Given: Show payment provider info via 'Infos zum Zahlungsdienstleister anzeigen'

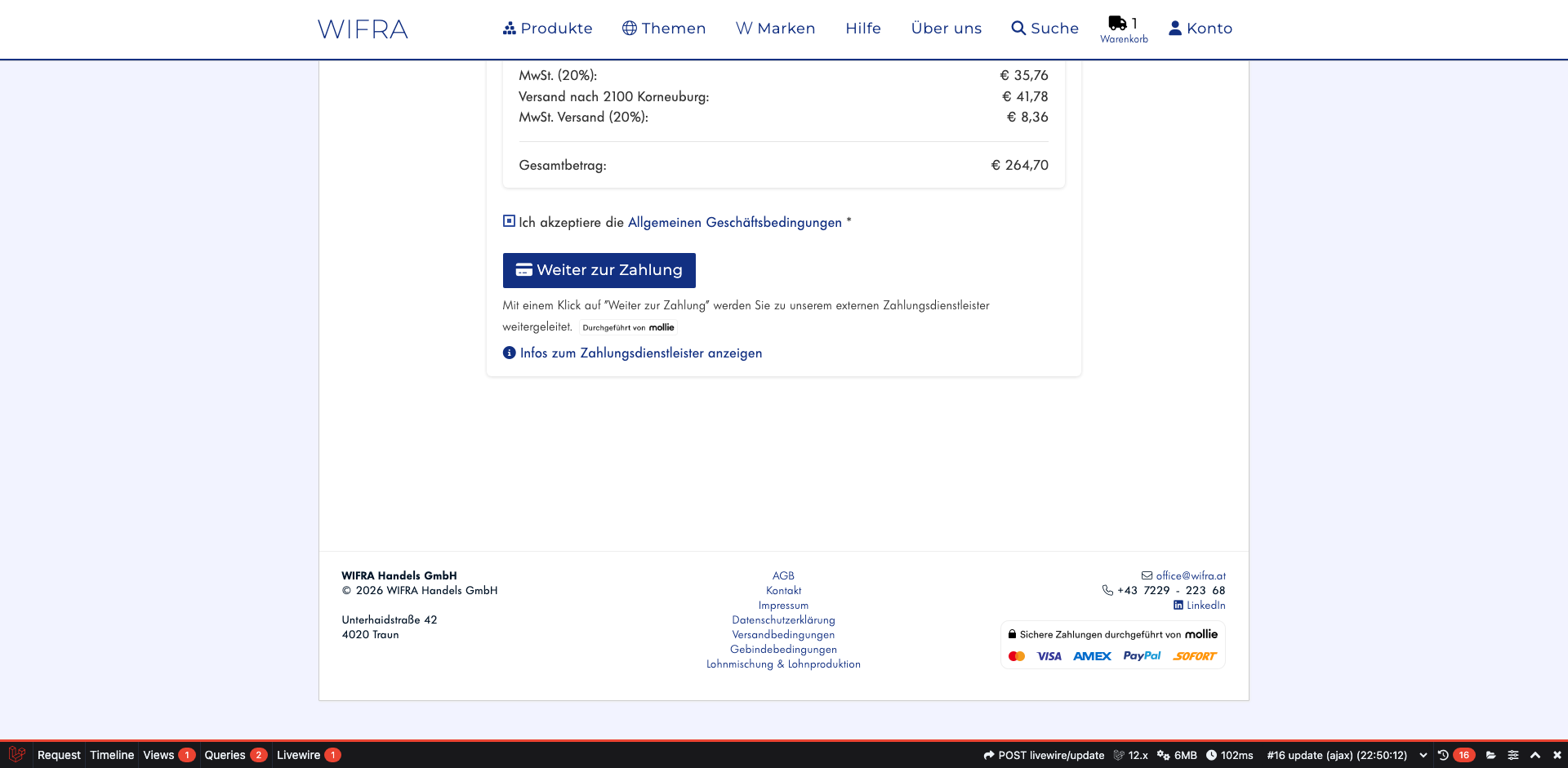Looking at the screenshot, I should pos(640,353).
